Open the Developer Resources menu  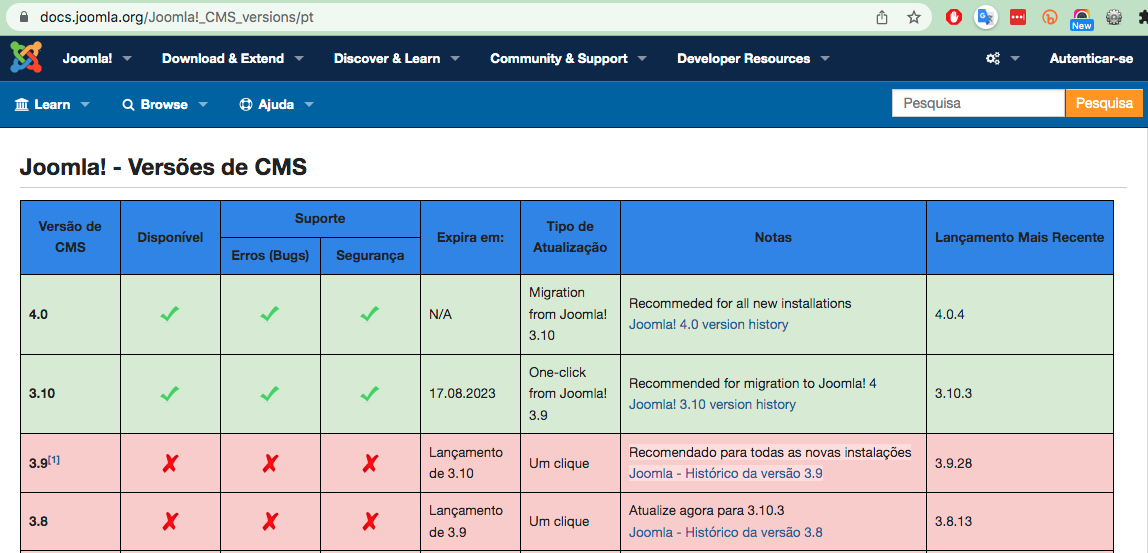pyautogui.click(x=743, y=59)
